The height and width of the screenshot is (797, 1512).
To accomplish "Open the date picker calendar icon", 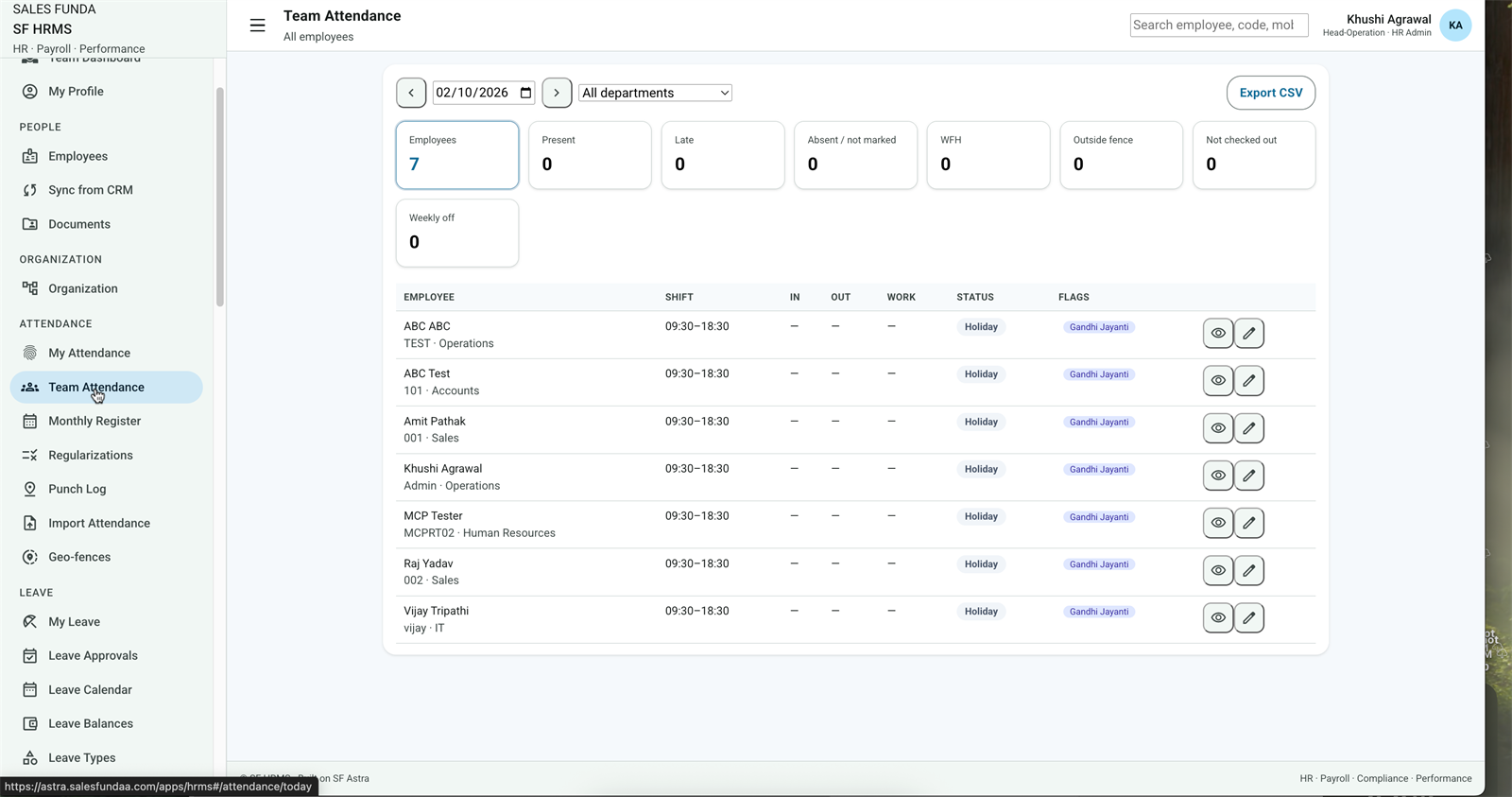I will (526, 93).
